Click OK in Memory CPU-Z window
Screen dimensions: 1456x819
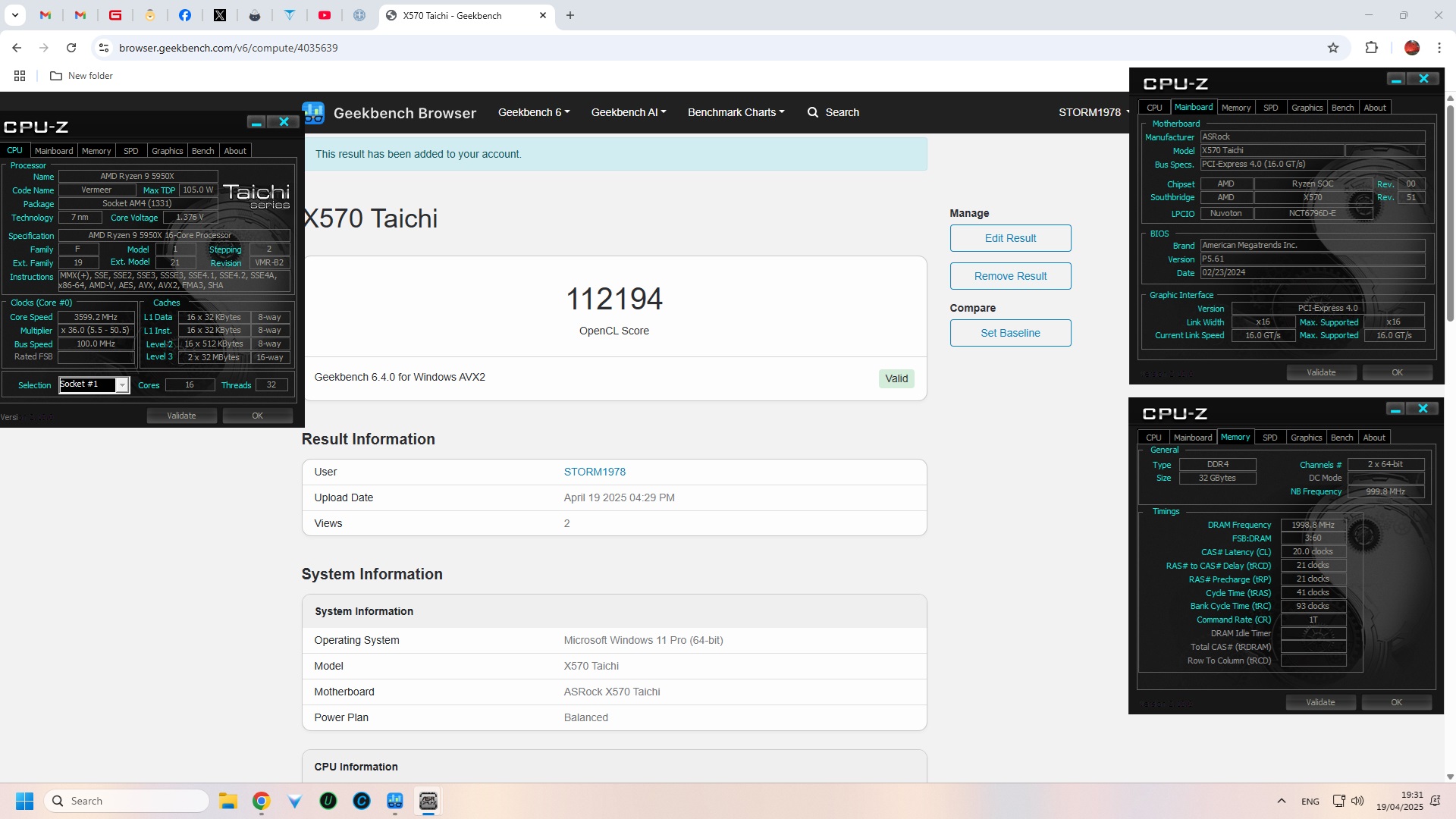1396,702
